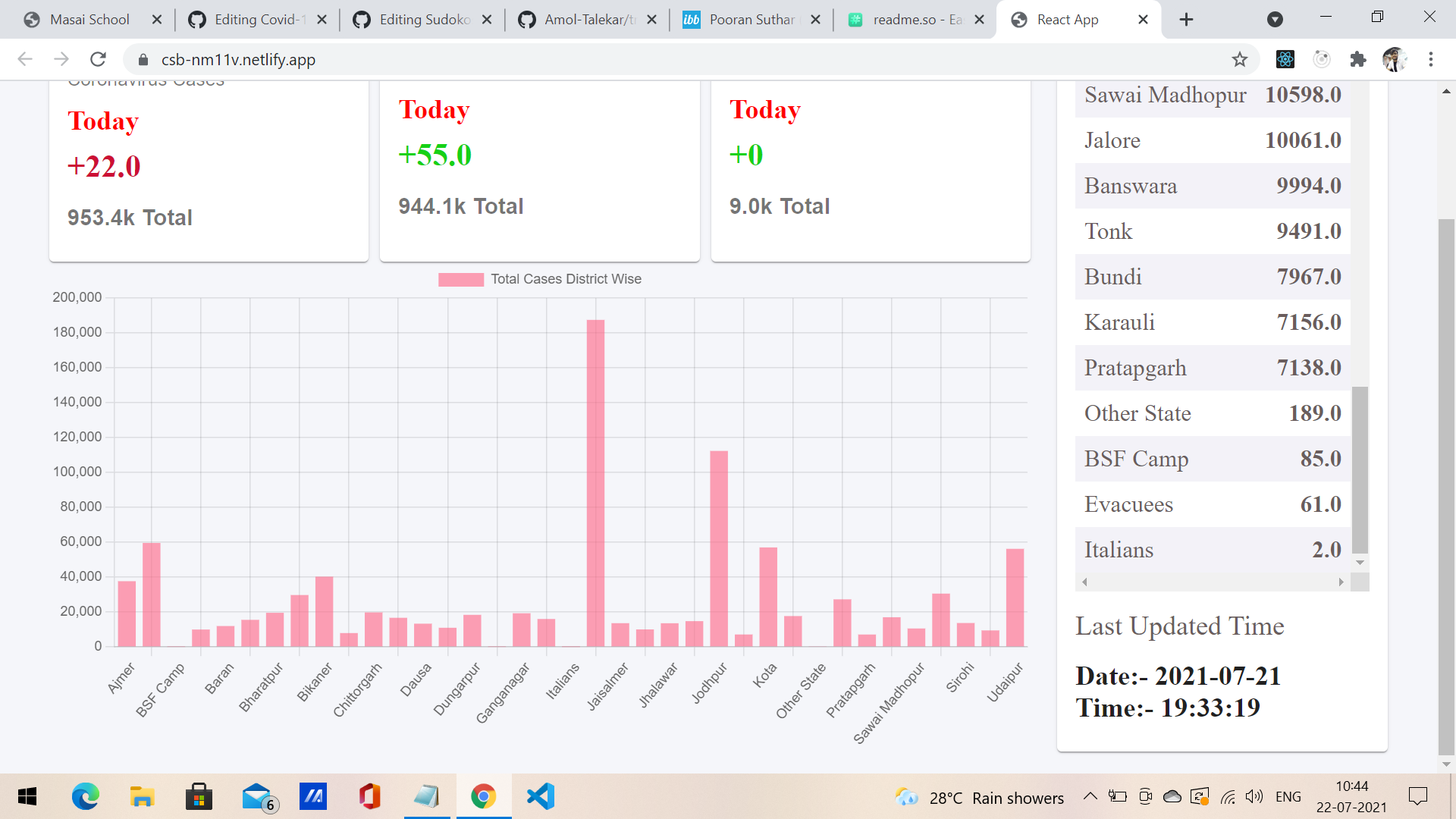This screenshot has width=1456, height=819.
Task: Open the notification center
Action: point(1417,796)
